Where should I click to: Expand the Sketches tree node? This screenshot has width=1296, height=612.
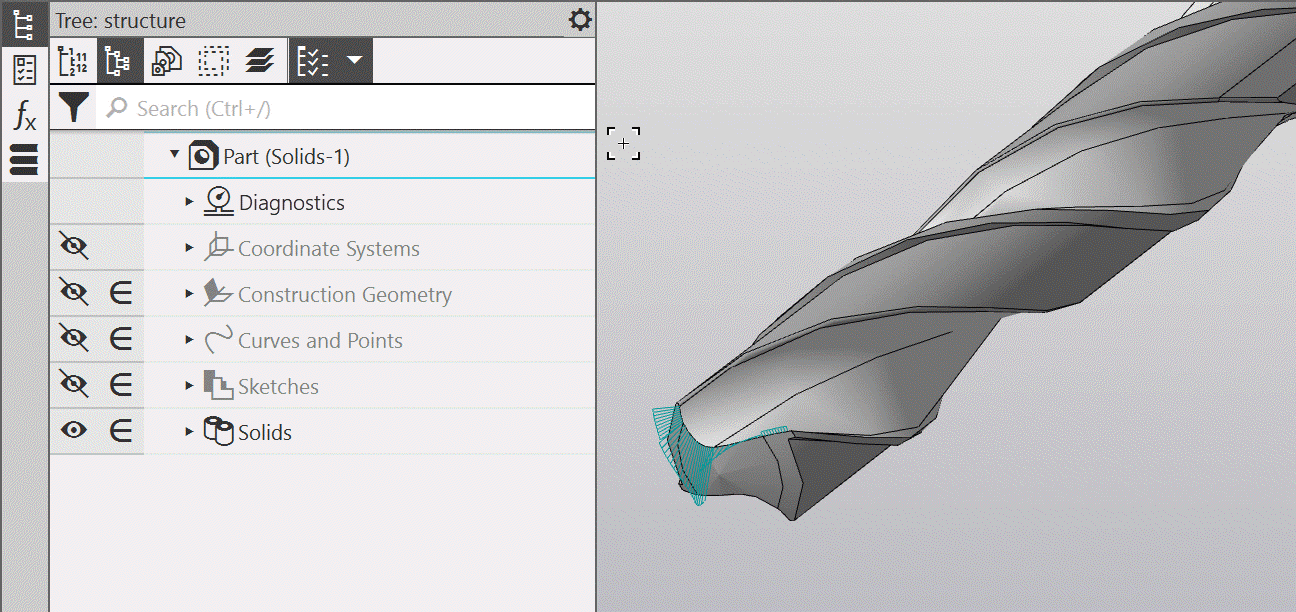(189, 387)
